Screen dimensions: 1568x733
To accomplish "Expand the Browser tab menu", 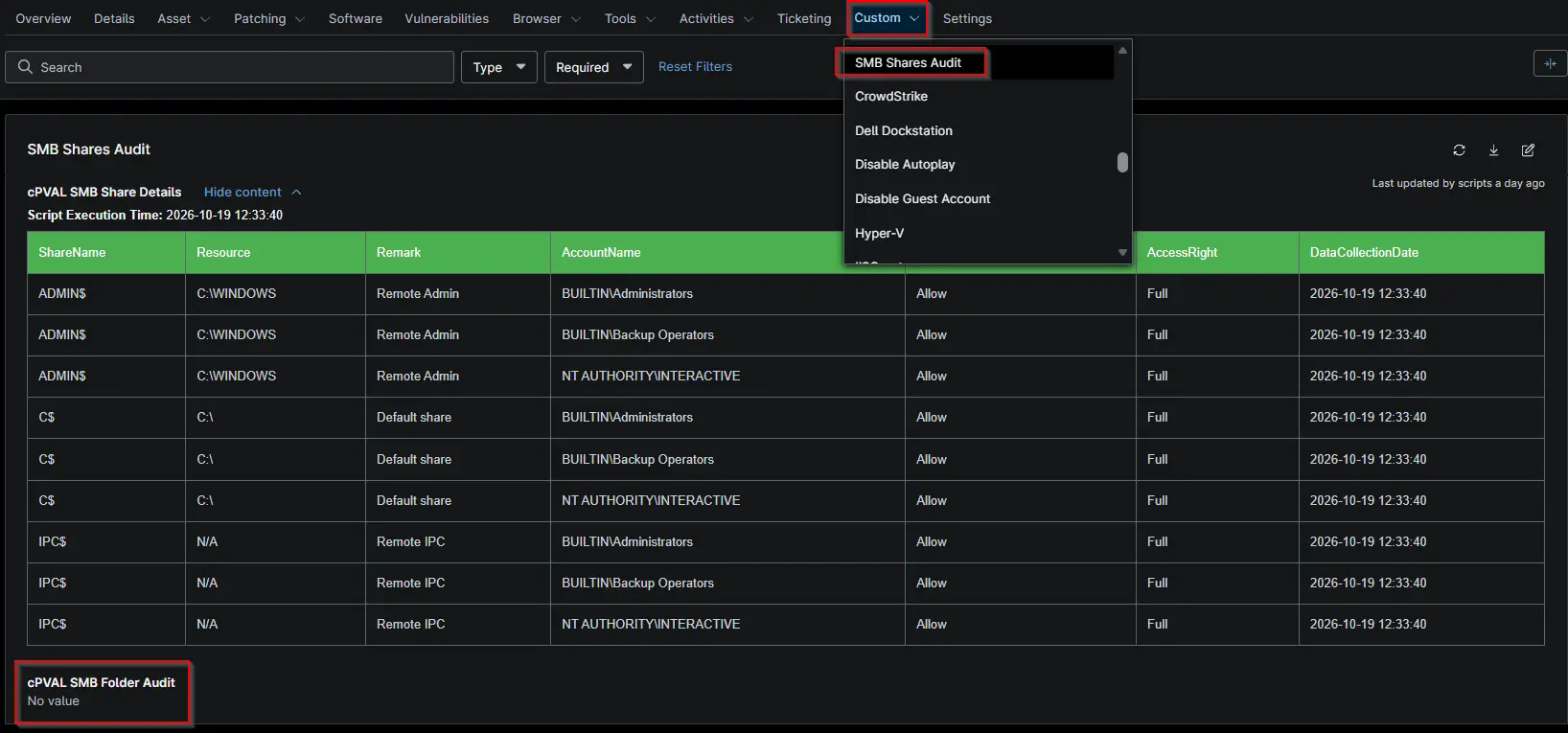I will tap(547, 18).
